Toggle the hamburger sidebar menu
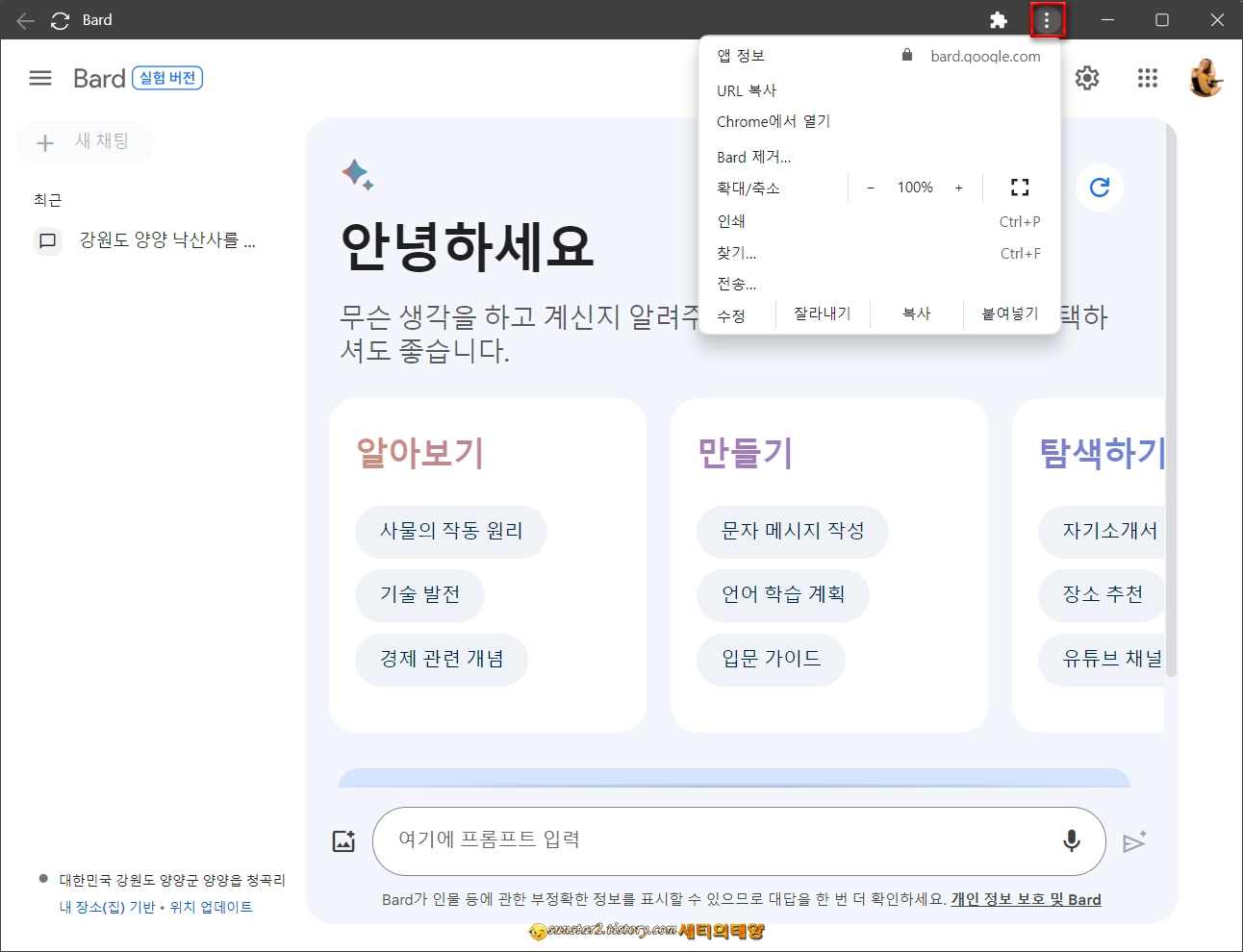Viewport: 1243px width, 952px height. tap(40, 78)
